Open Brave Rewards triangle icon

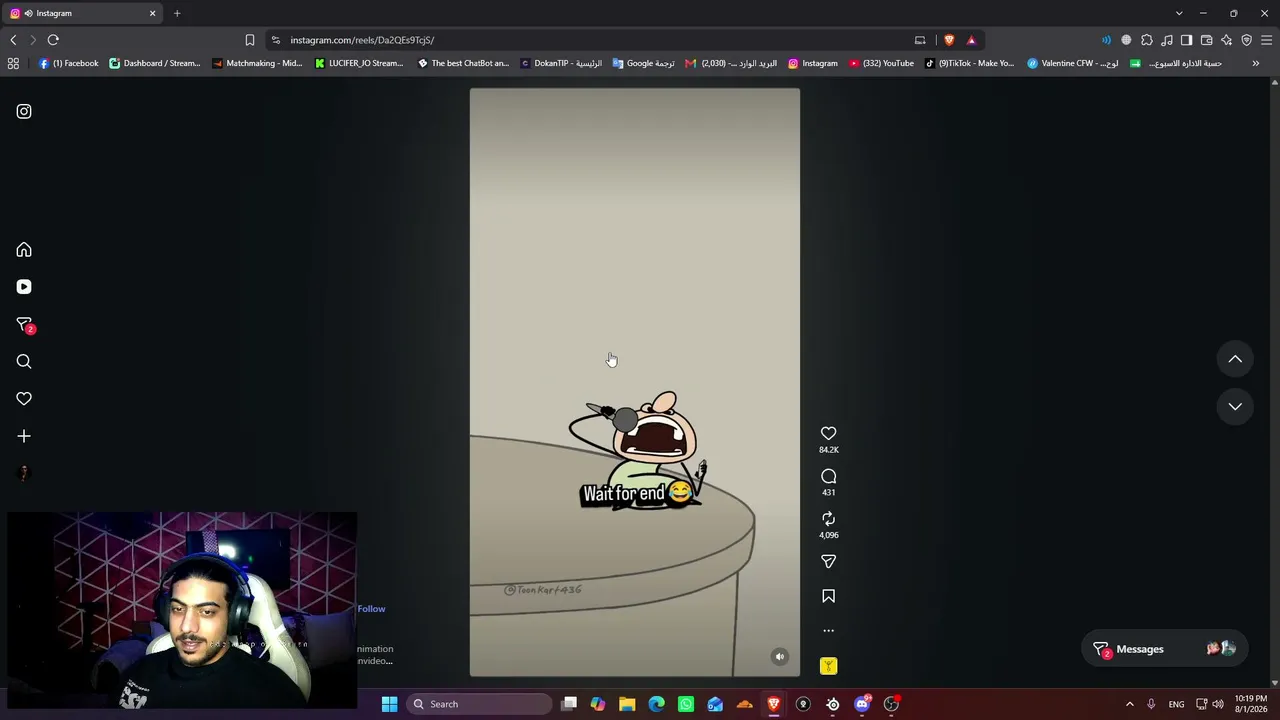click(971, 40)
